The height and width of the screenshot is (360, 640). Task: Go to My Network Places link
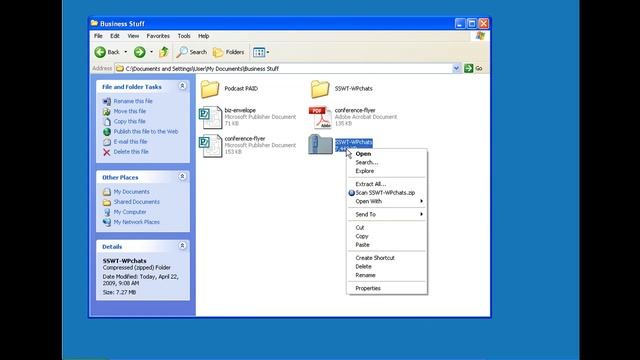coord(136,222)
